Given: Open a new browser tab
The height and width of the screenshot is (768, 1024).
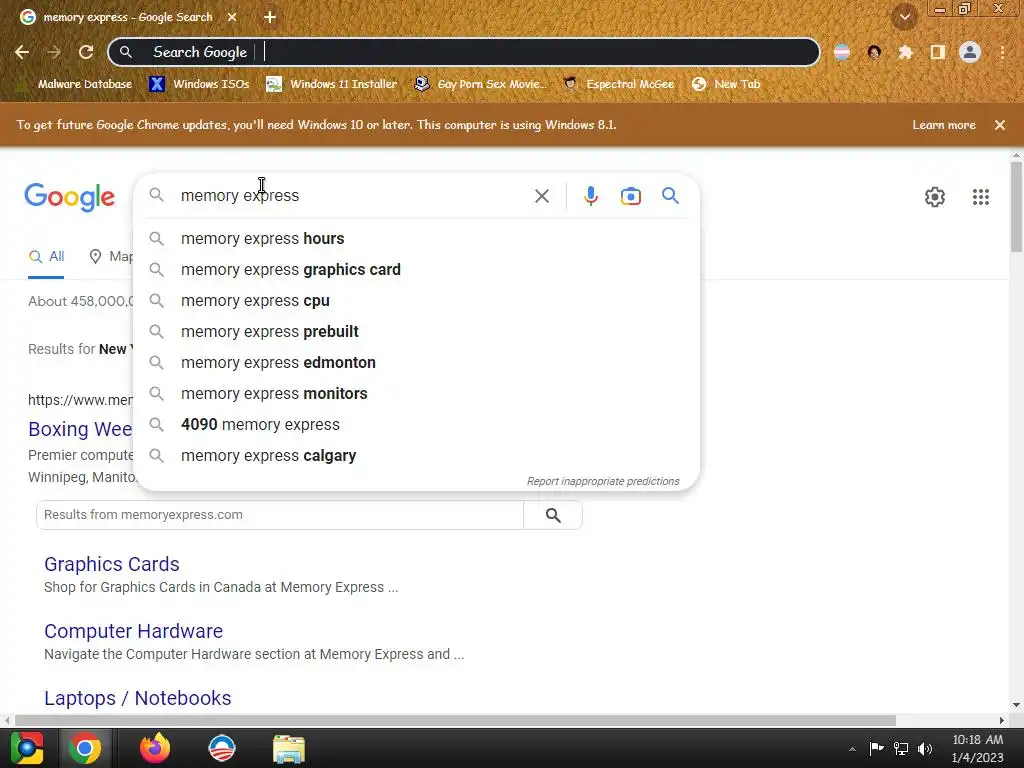Looking at the screenshot, I should pyautogui.click(x=270, y=17).
